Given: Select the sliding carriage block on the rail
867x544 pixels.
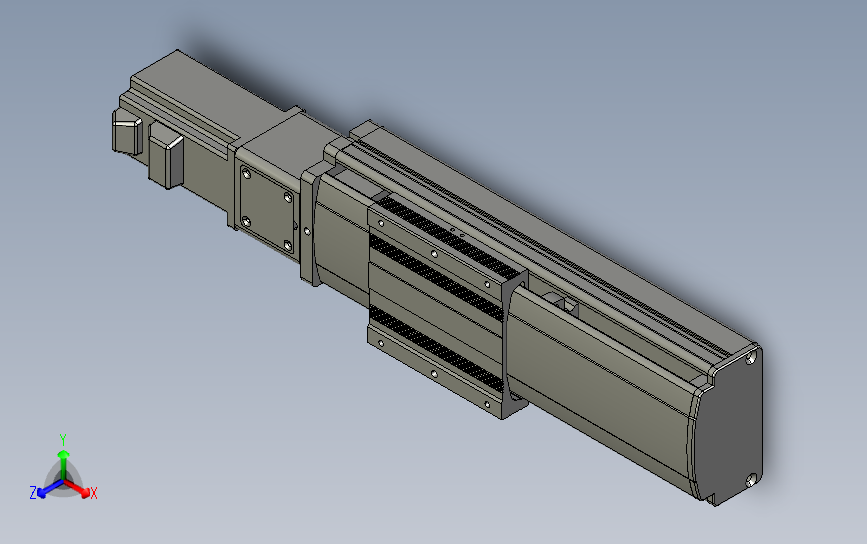Looking at the screenshot, I should click(446, 307).
